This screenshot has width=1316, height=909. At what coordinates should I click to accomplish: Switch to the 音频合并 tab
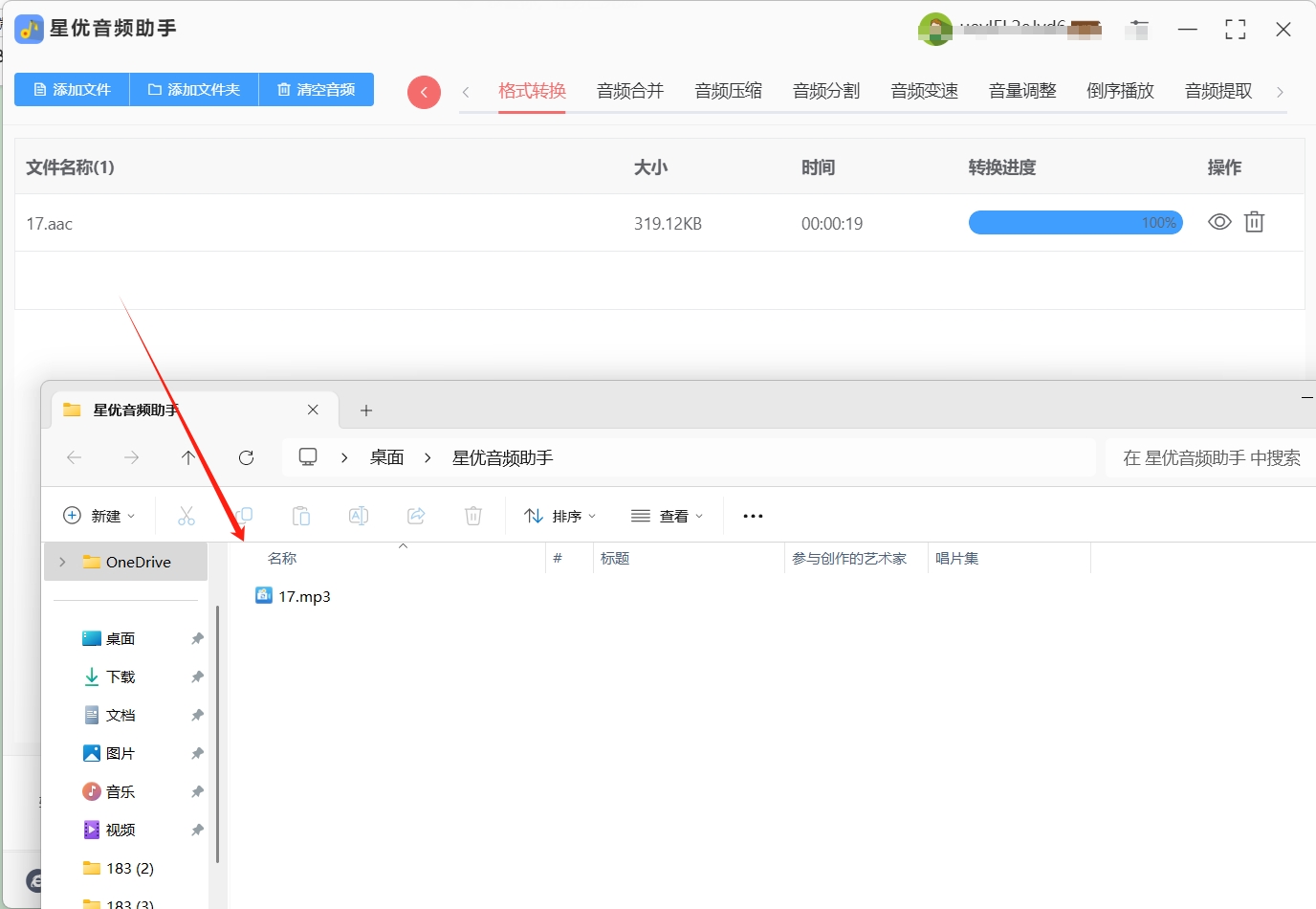pyautogui.click(x=630, y=91)
